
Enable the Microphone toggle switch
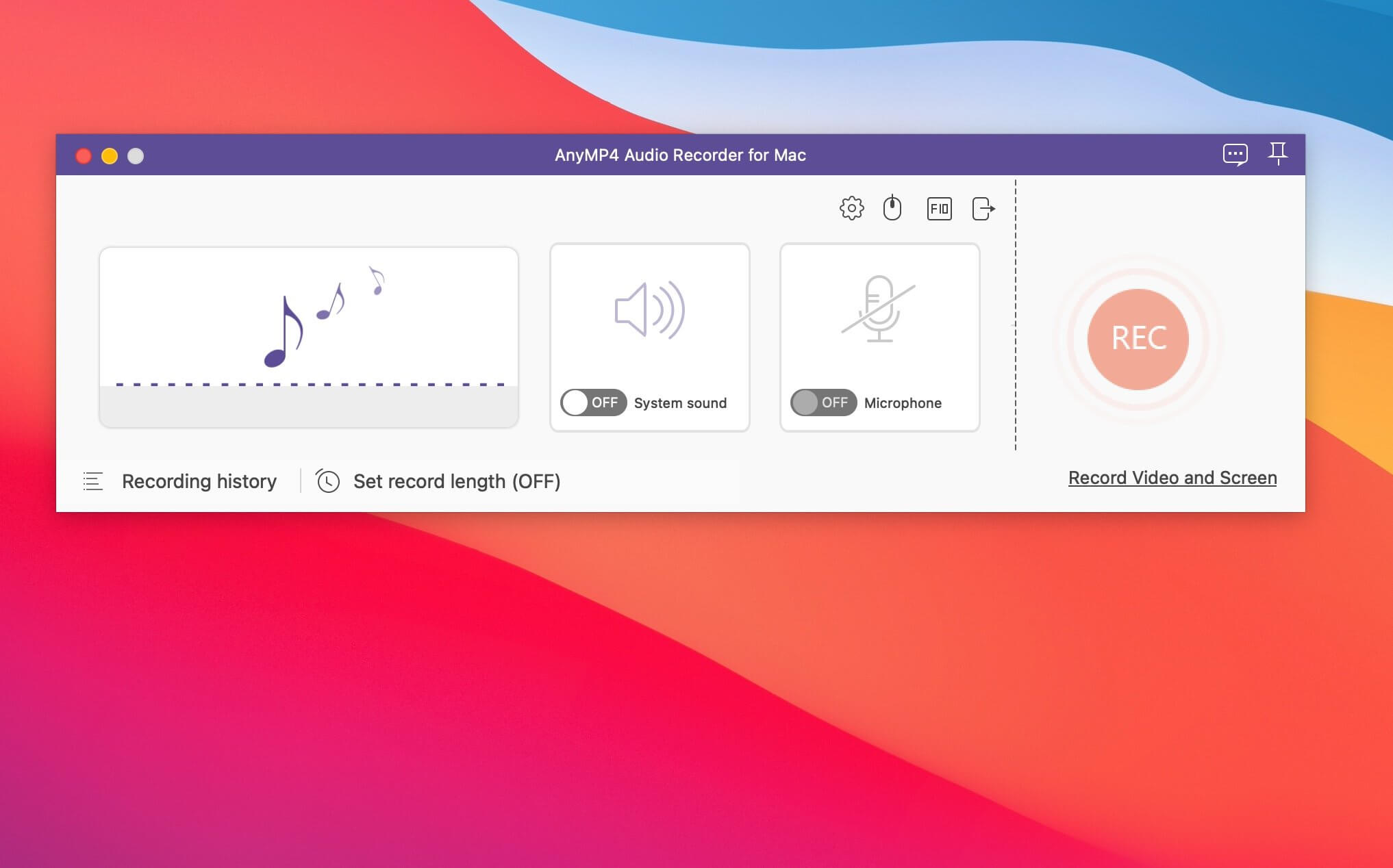point(823,403)
